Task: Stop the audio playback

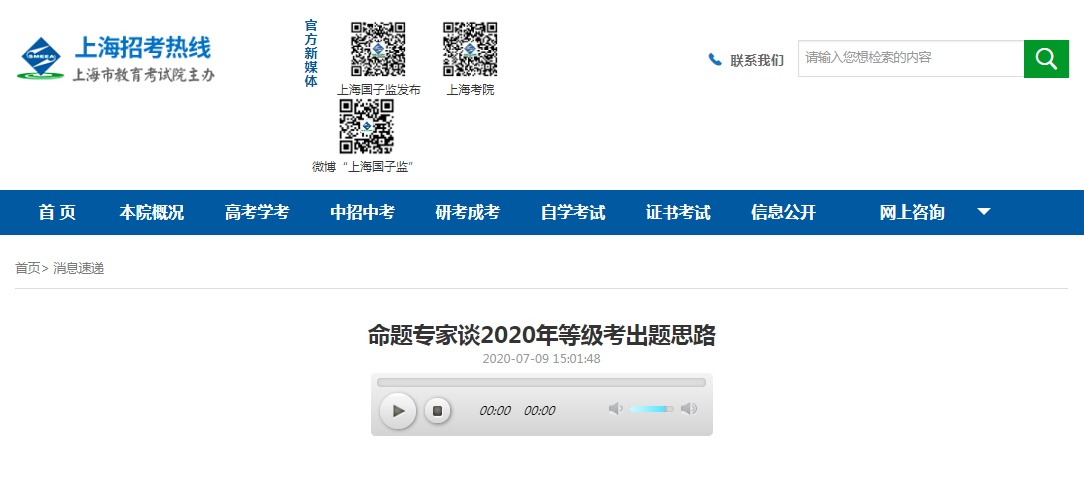Action: (x=437, y=410)
